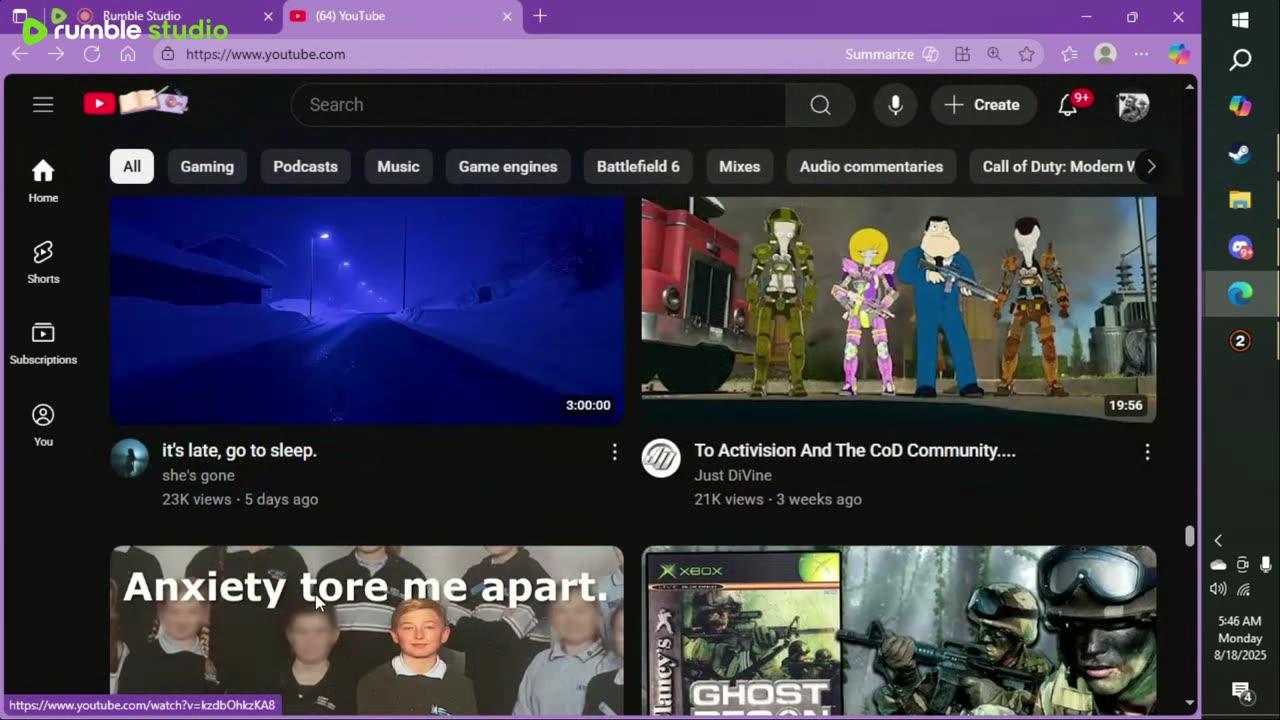Select the All filter chip
Screen dimensions: 1280x720
(132, 167)
